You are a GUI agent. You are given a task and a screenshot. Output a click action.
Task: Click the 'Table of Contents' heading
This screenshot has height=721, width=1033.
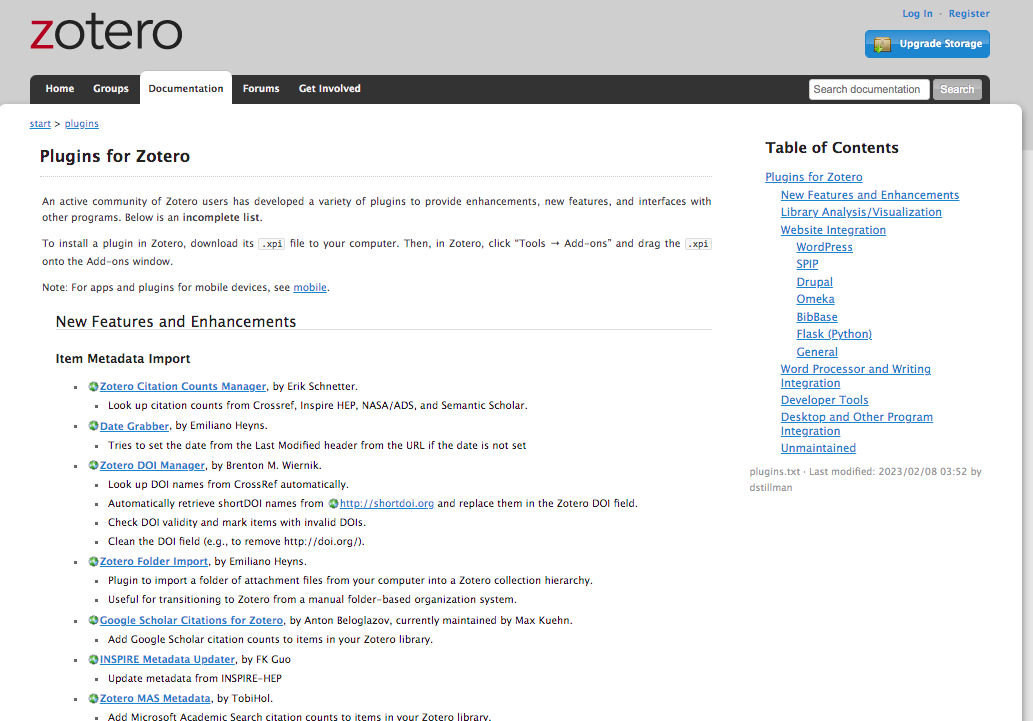(x=831, y=148)
